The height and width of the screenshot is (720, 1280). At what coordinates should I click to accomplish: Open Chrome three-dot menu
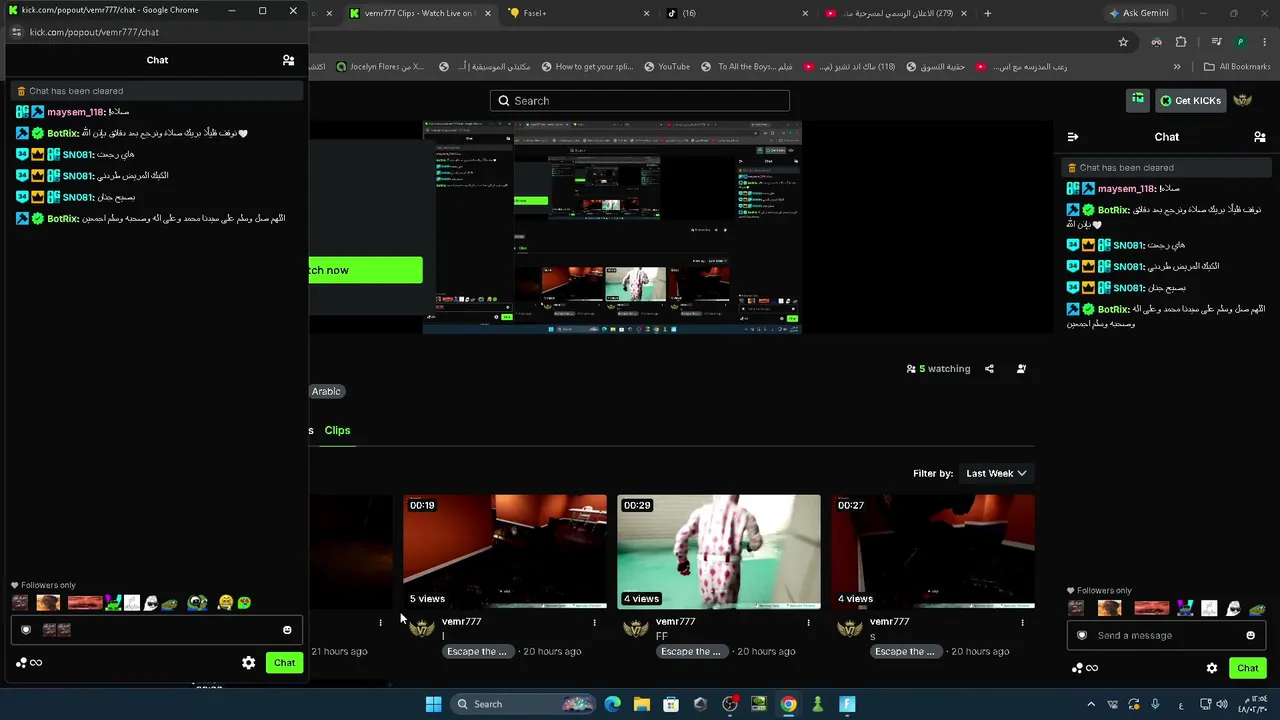1265,42
